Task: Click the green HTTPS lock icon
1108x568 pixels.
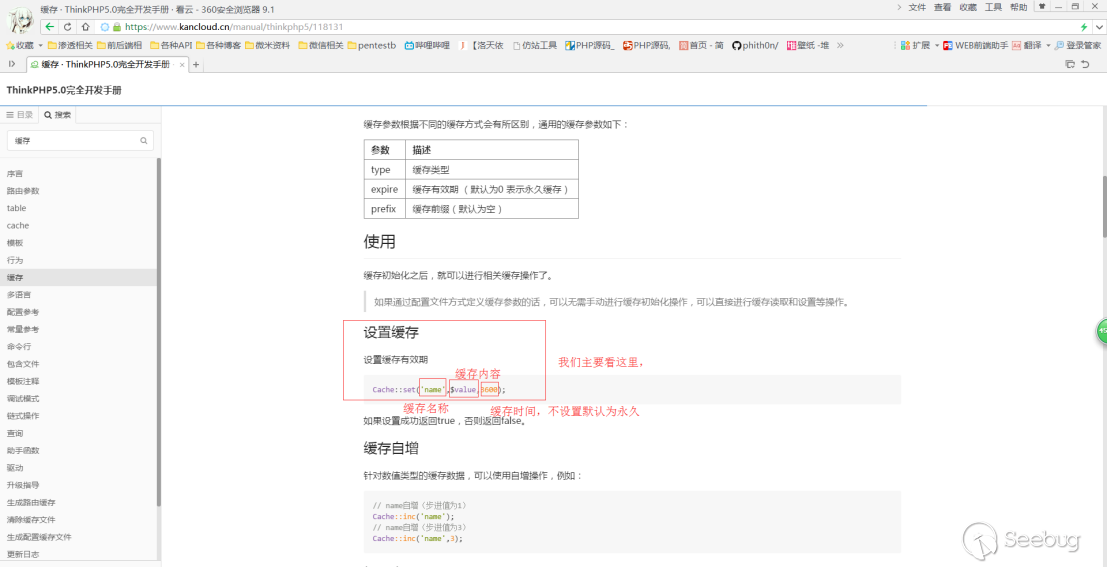Action: point(117,27)
